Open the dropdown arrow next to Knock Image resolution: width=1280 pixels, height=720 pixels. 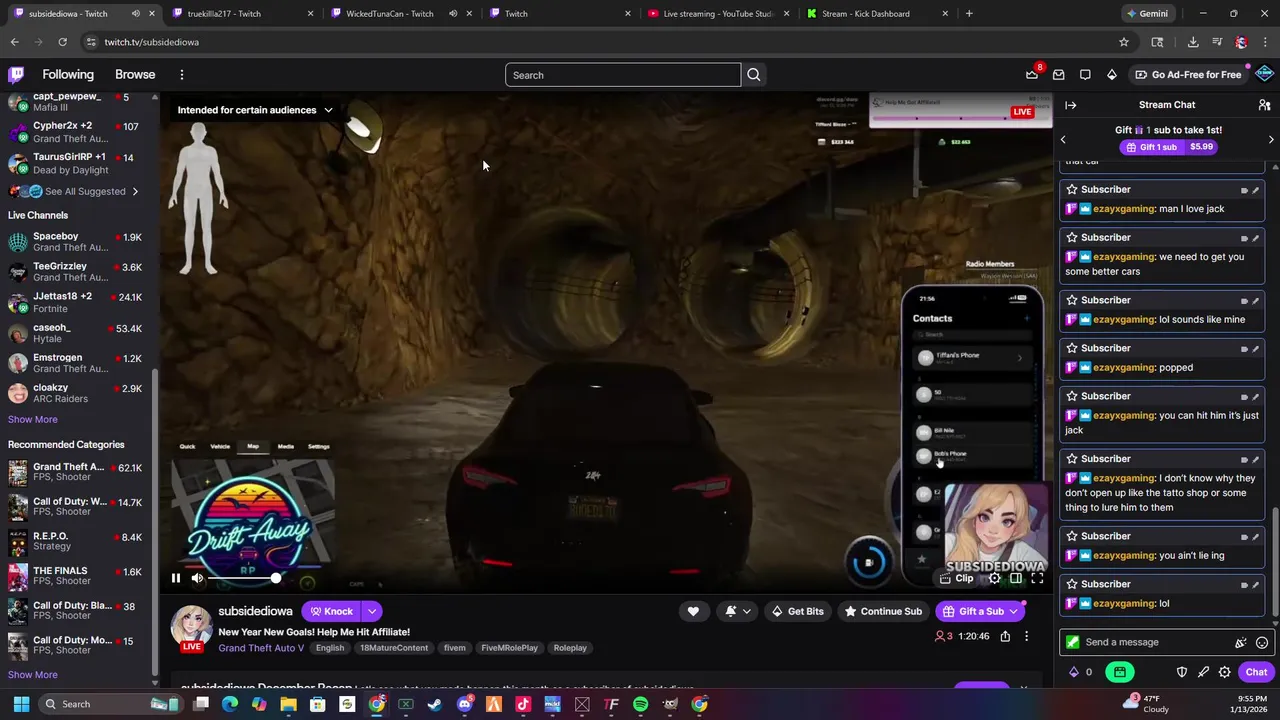click(371, 611)
